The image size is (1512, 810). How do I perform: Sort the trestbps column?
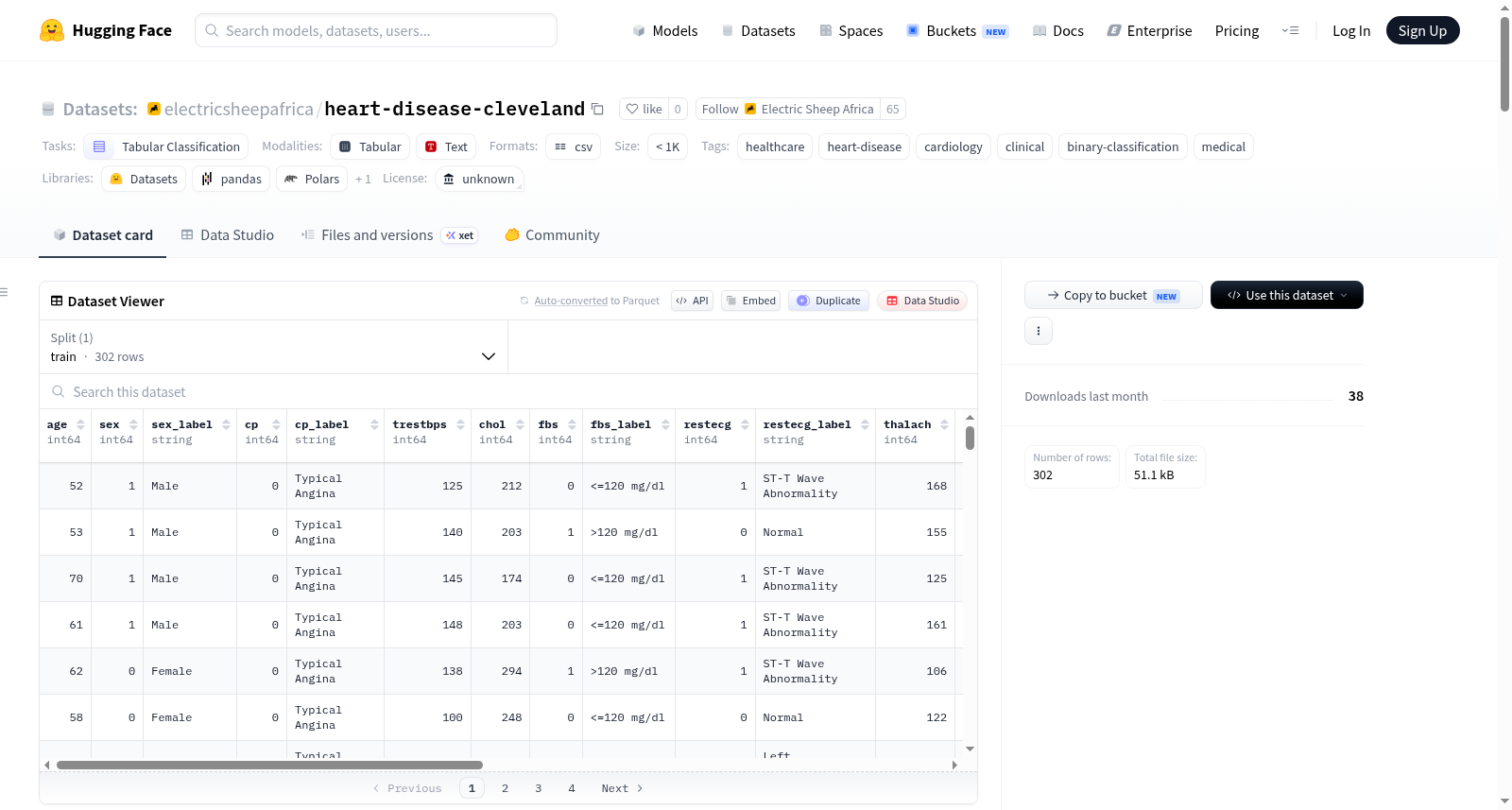point(460,424)
